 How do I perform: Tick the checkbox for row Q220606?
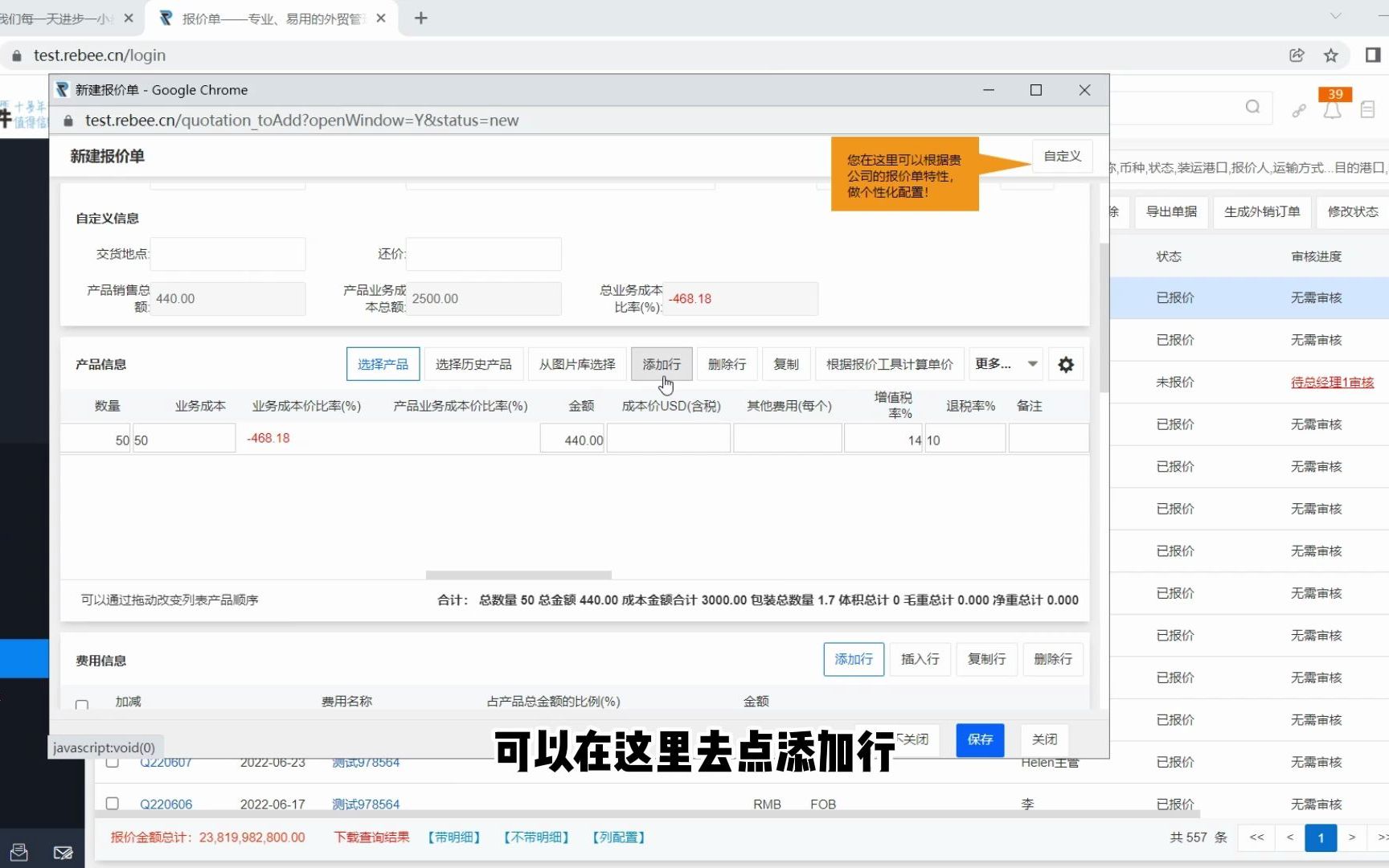[112, 804]
